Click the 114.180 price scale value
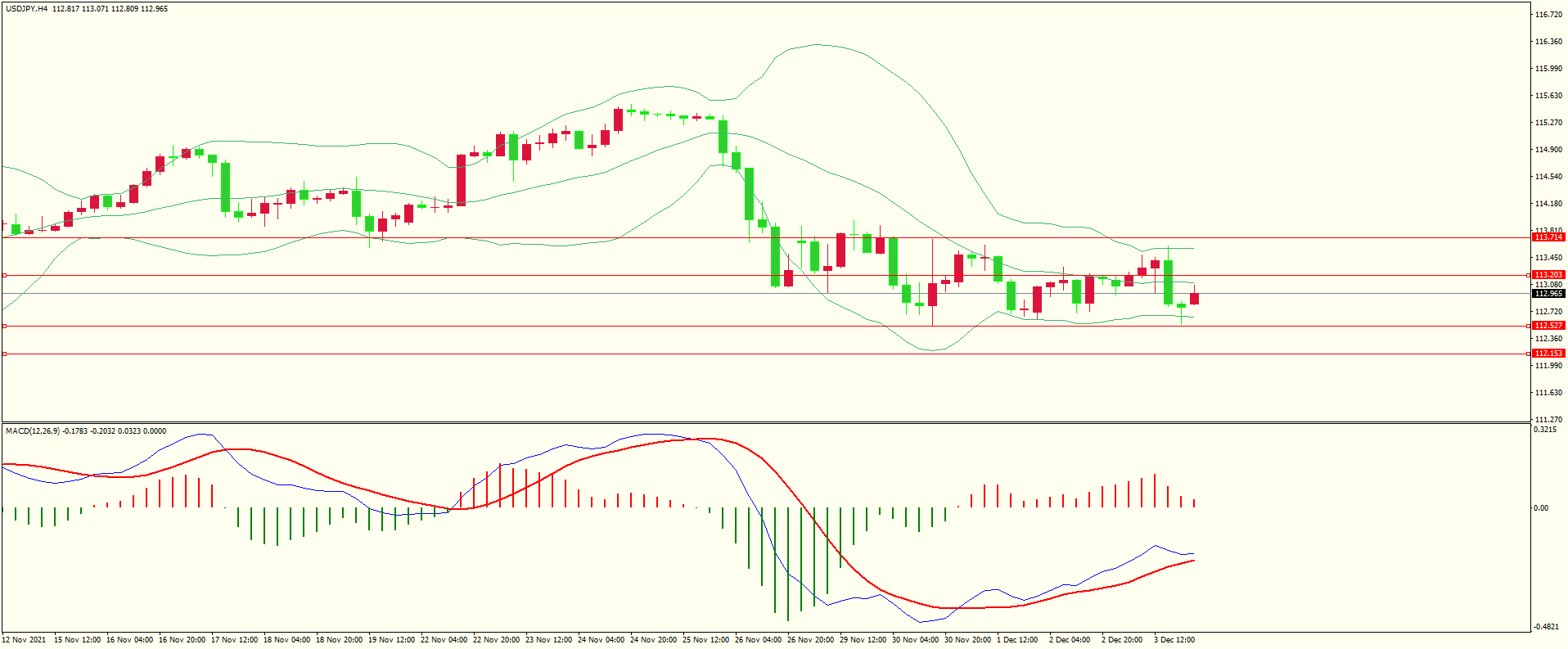Viewport: 1568px width, 649px height. [1549, 204]
